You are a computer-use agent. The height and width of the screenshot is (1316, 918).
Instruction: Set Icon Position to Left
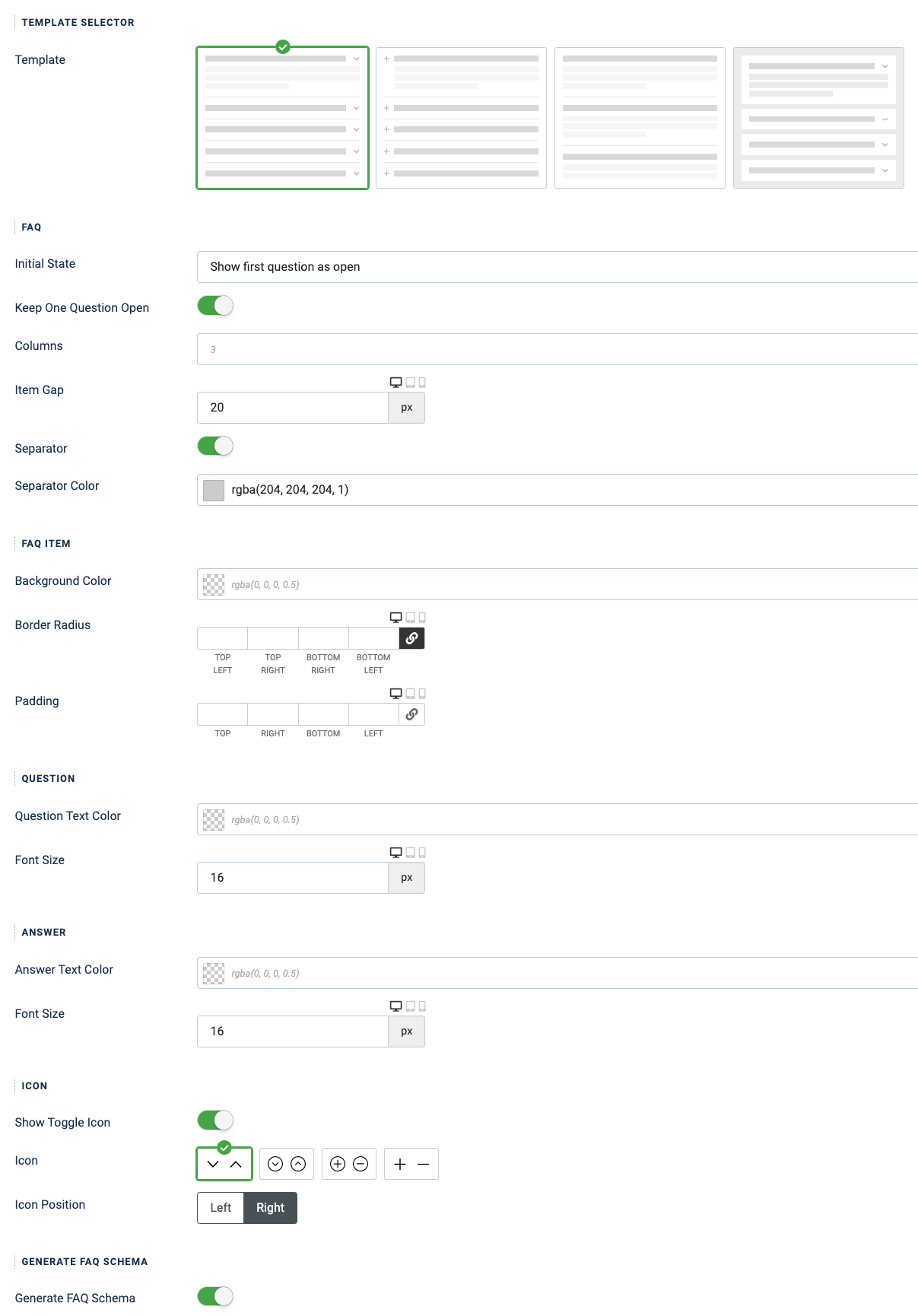click(x=221, y=1208)
